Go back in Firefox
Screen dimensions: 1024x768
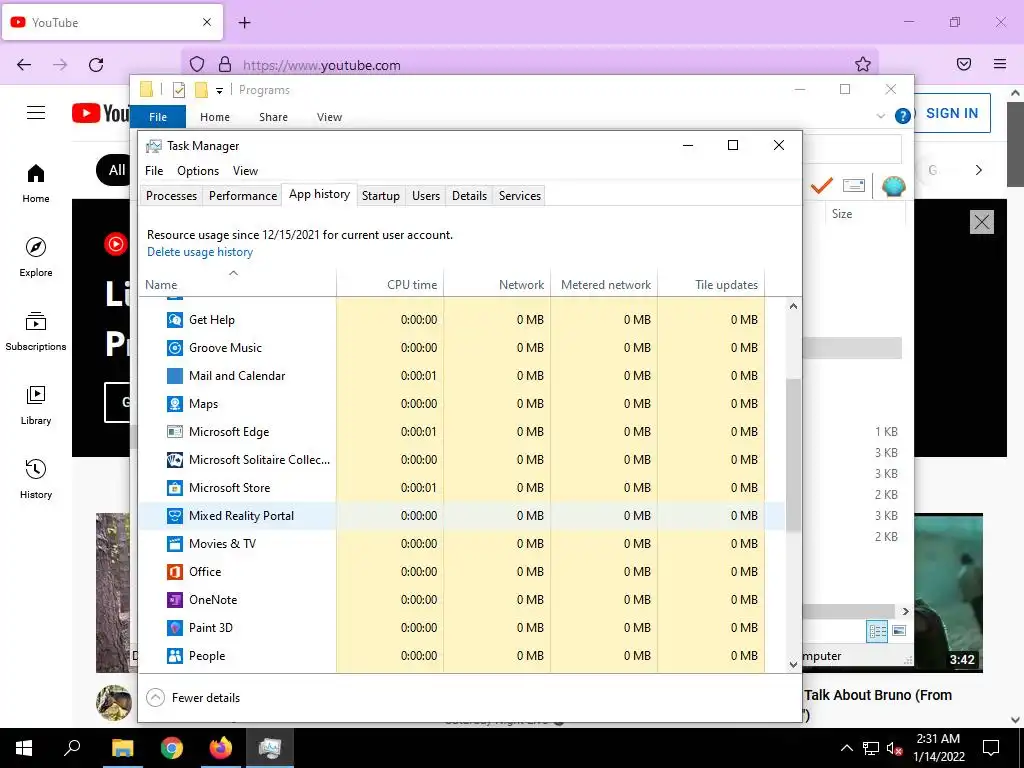[24, 65]
